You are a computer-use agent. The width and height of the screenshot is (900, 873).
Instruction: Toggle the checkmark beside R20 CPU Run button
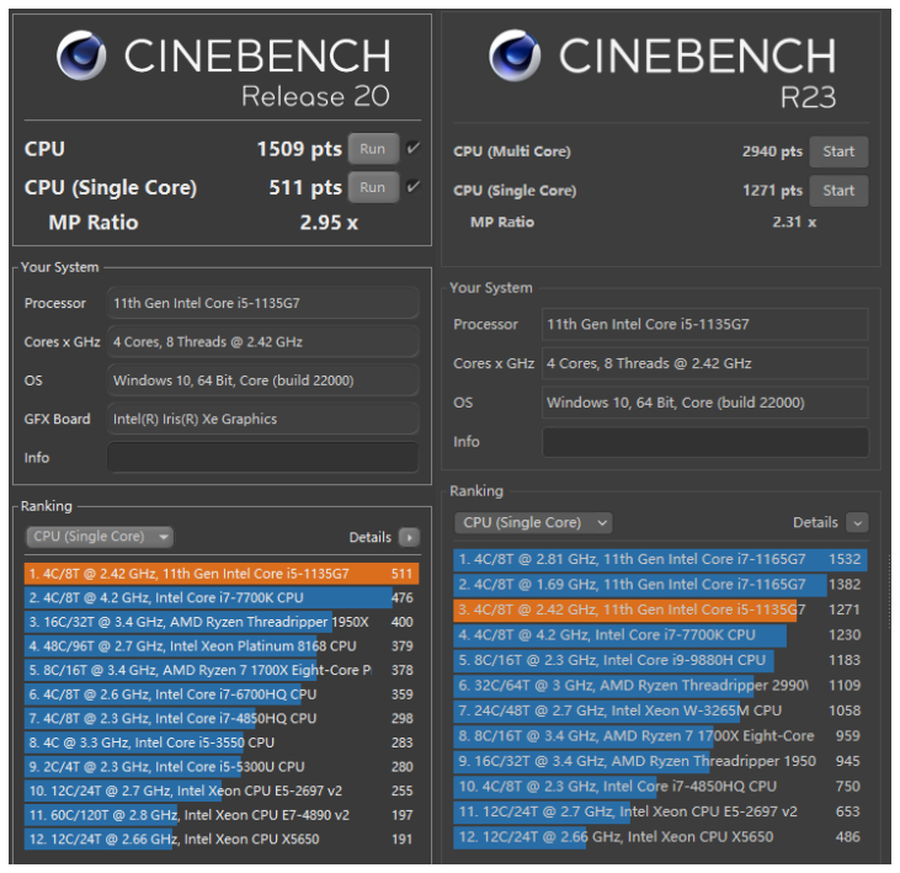413,149
